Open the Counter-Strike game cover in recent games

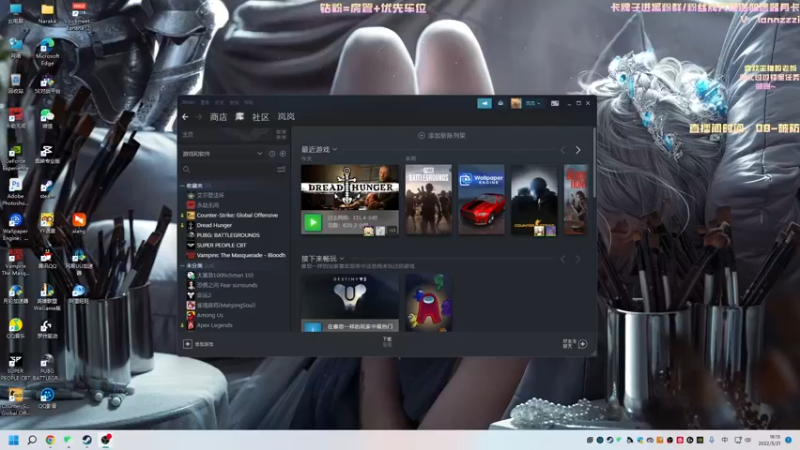(x=534, y=199)
